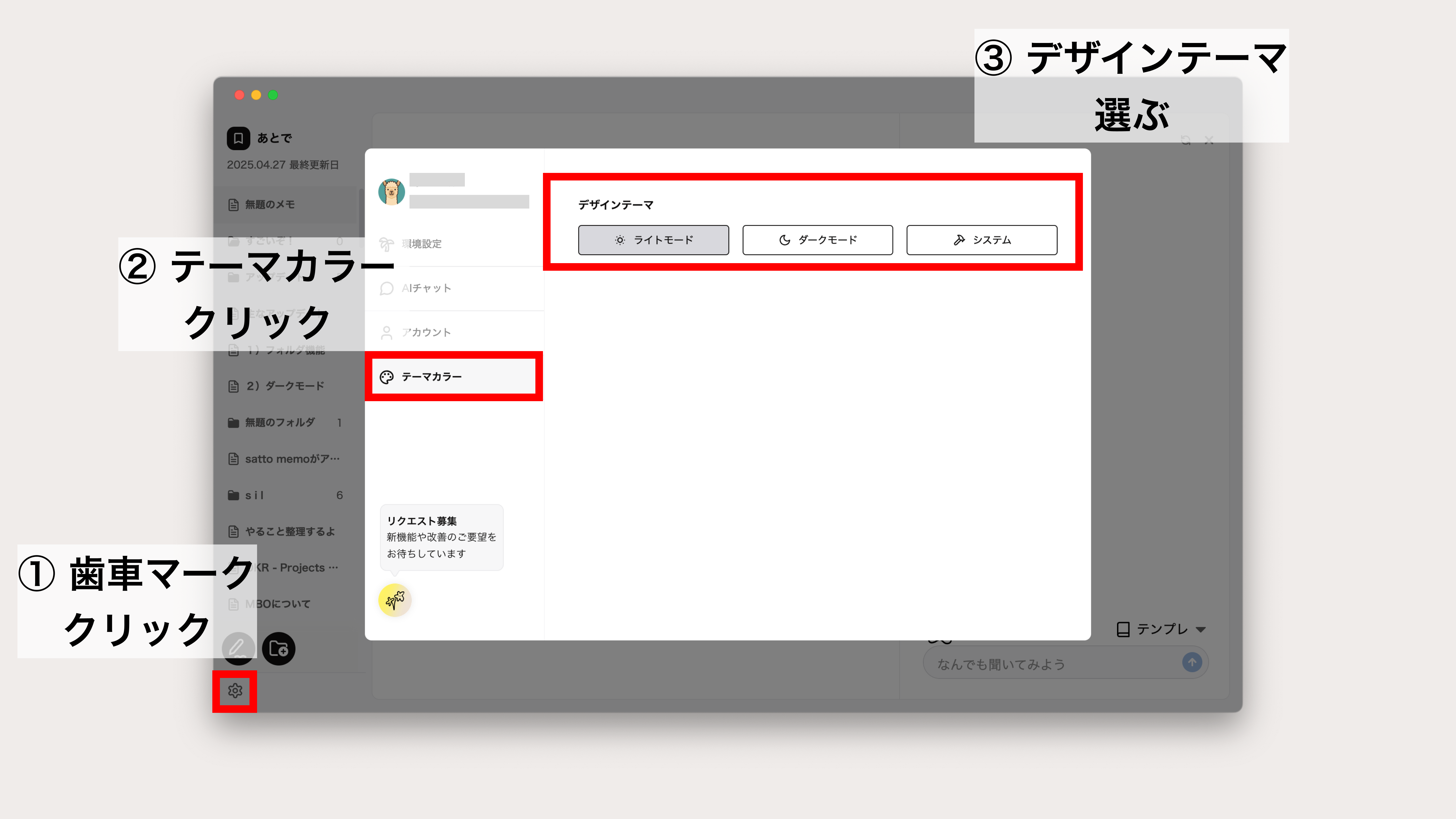1456x819 pixels.
Task: Select システム design theme
Action: pyautogui.click(x=982, y=240)
